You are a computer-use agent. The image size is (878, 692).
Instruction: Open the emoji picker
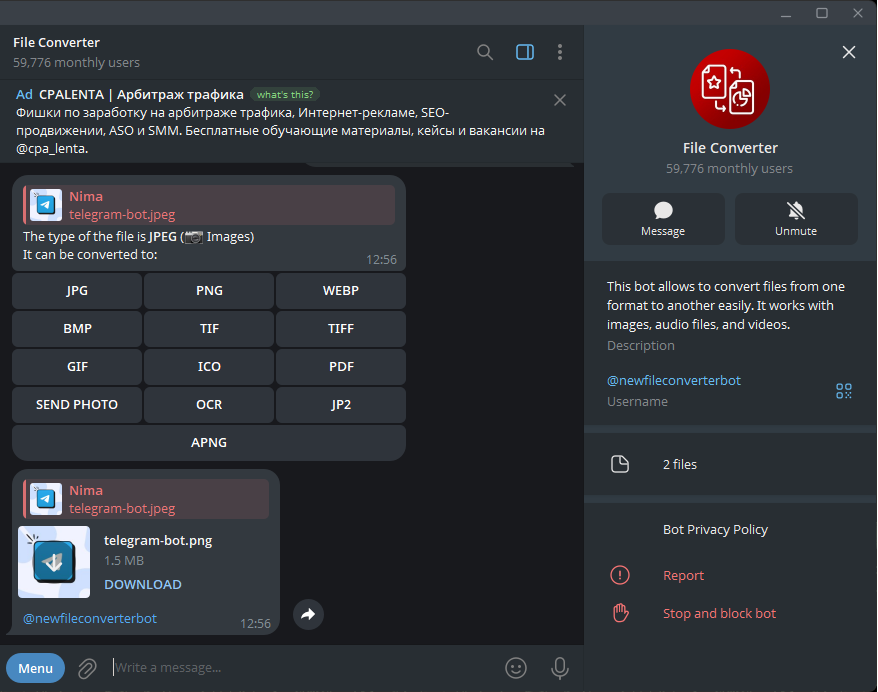click(x=516, y=667)
